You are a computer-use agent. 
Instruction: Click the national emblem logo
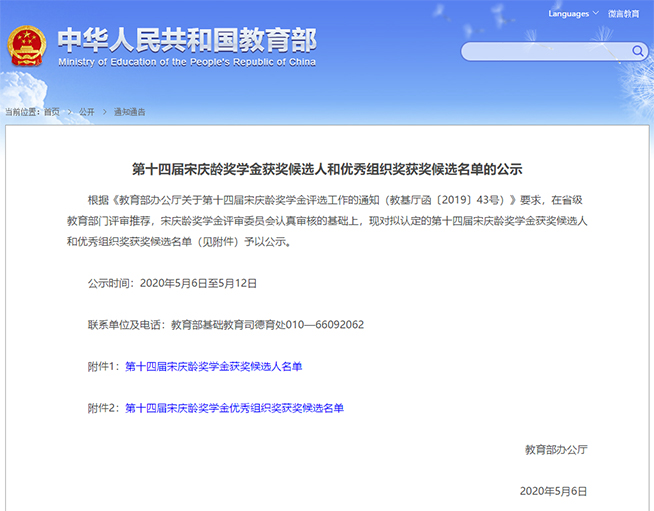click(27, 48)
